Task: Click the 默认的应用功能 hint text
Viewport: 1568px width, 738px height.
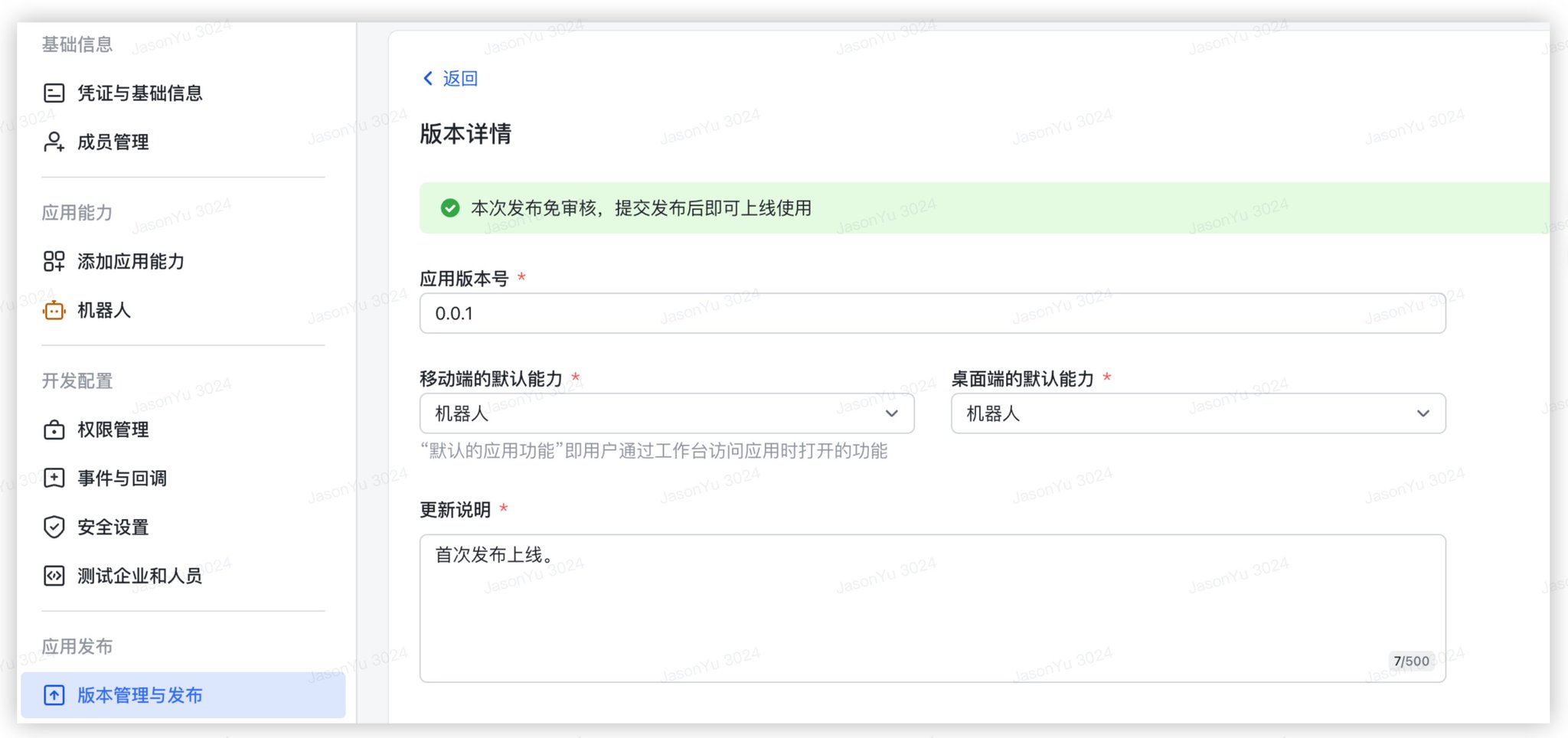Action: point(654,451)
